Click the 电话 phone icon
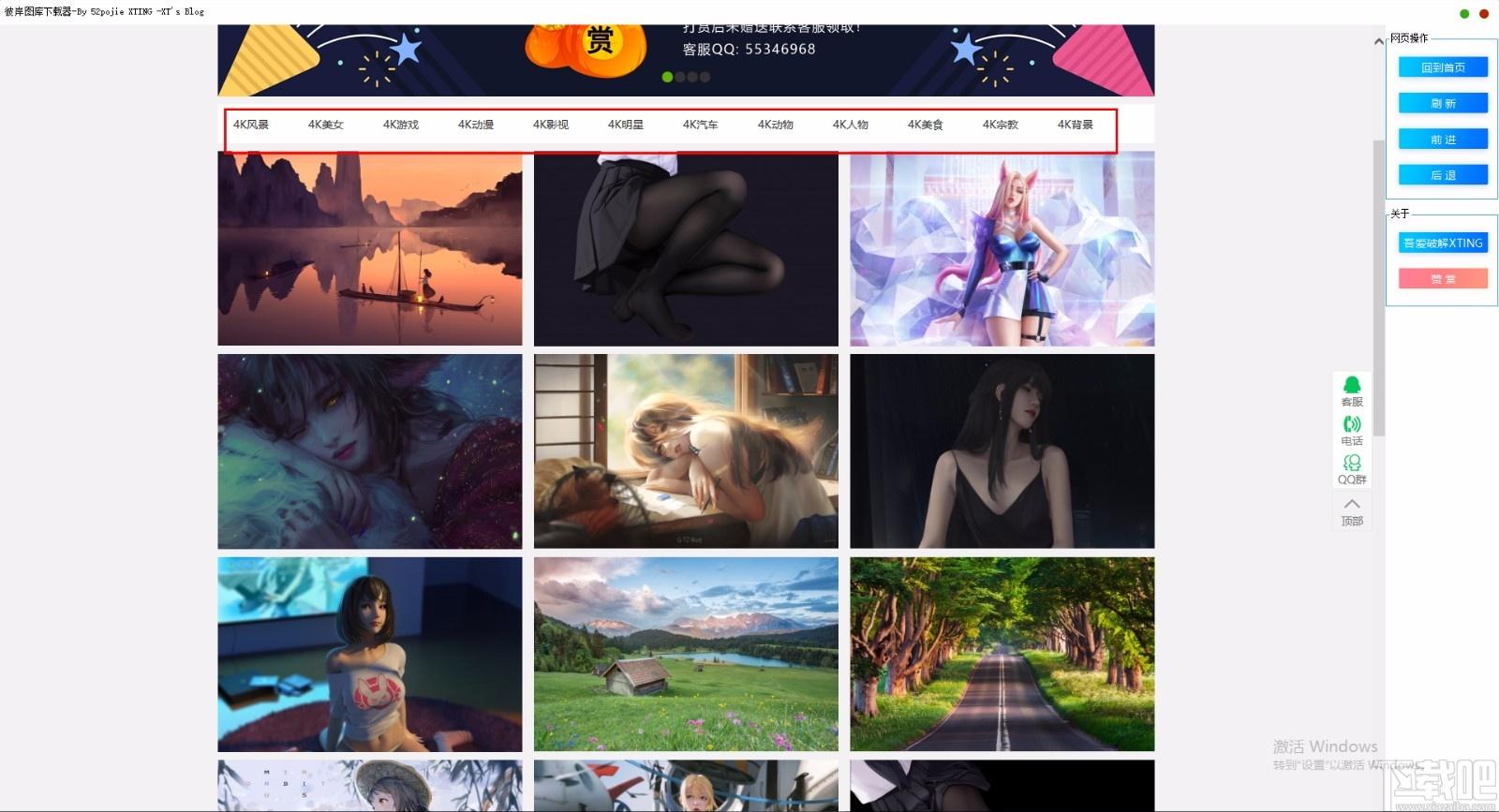This screenshot has height=812, width=1499. tap(1352, 431)
